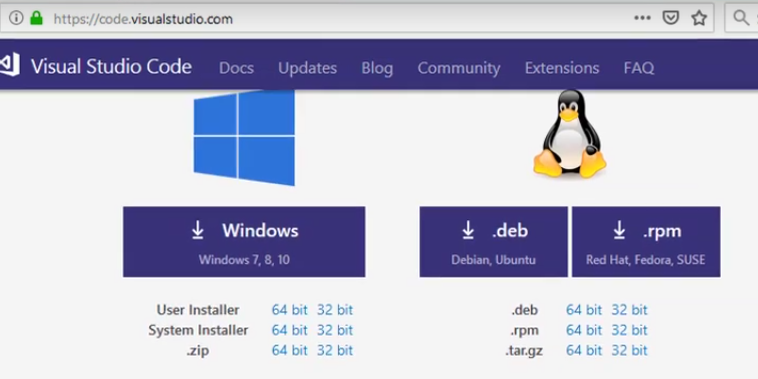Click the site information icon in address bar
The image size is (758, 379).
16,18
